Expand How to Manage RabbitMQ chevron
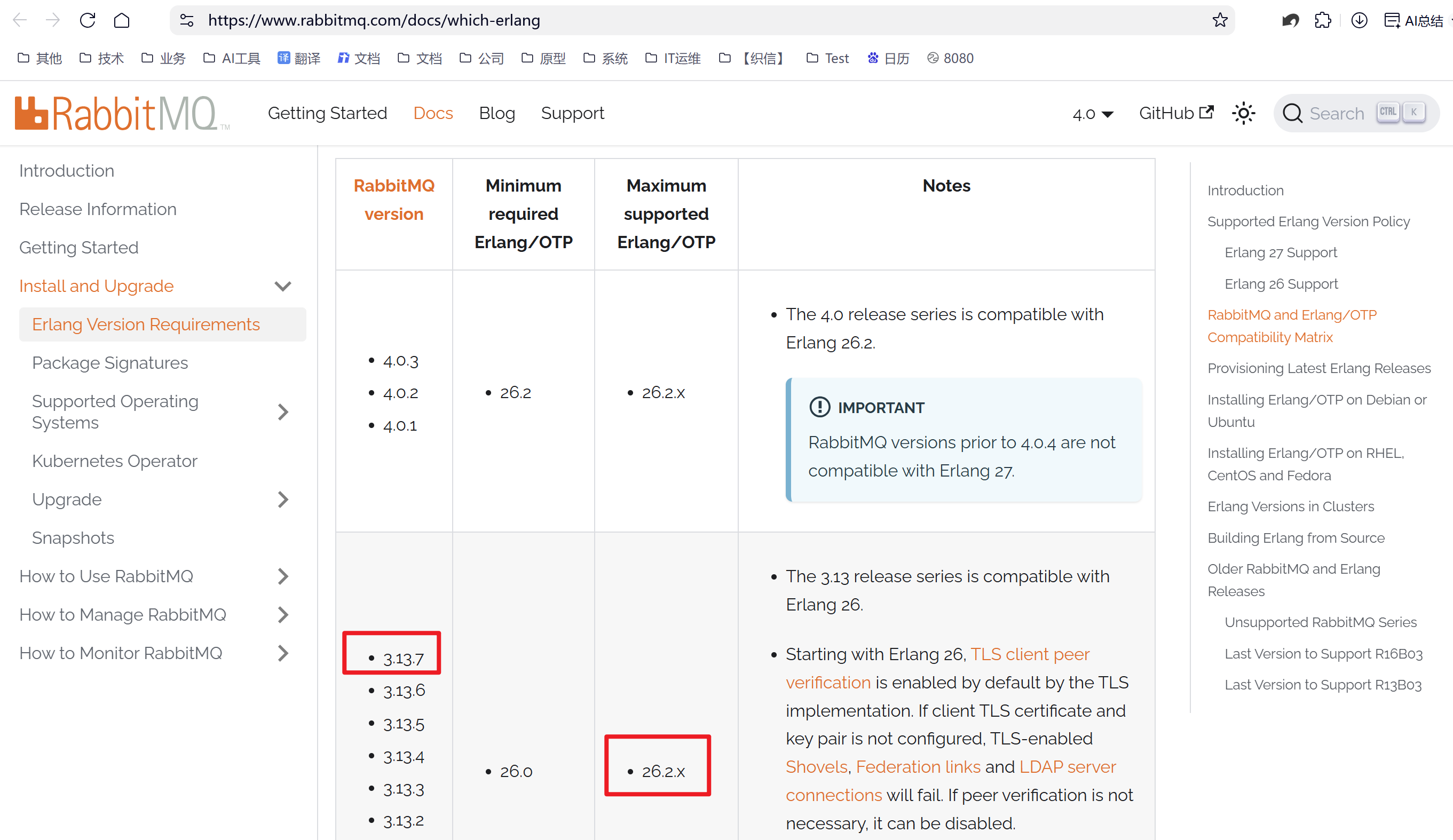The height and width of the screenshot is (840, 1453). 282,615
